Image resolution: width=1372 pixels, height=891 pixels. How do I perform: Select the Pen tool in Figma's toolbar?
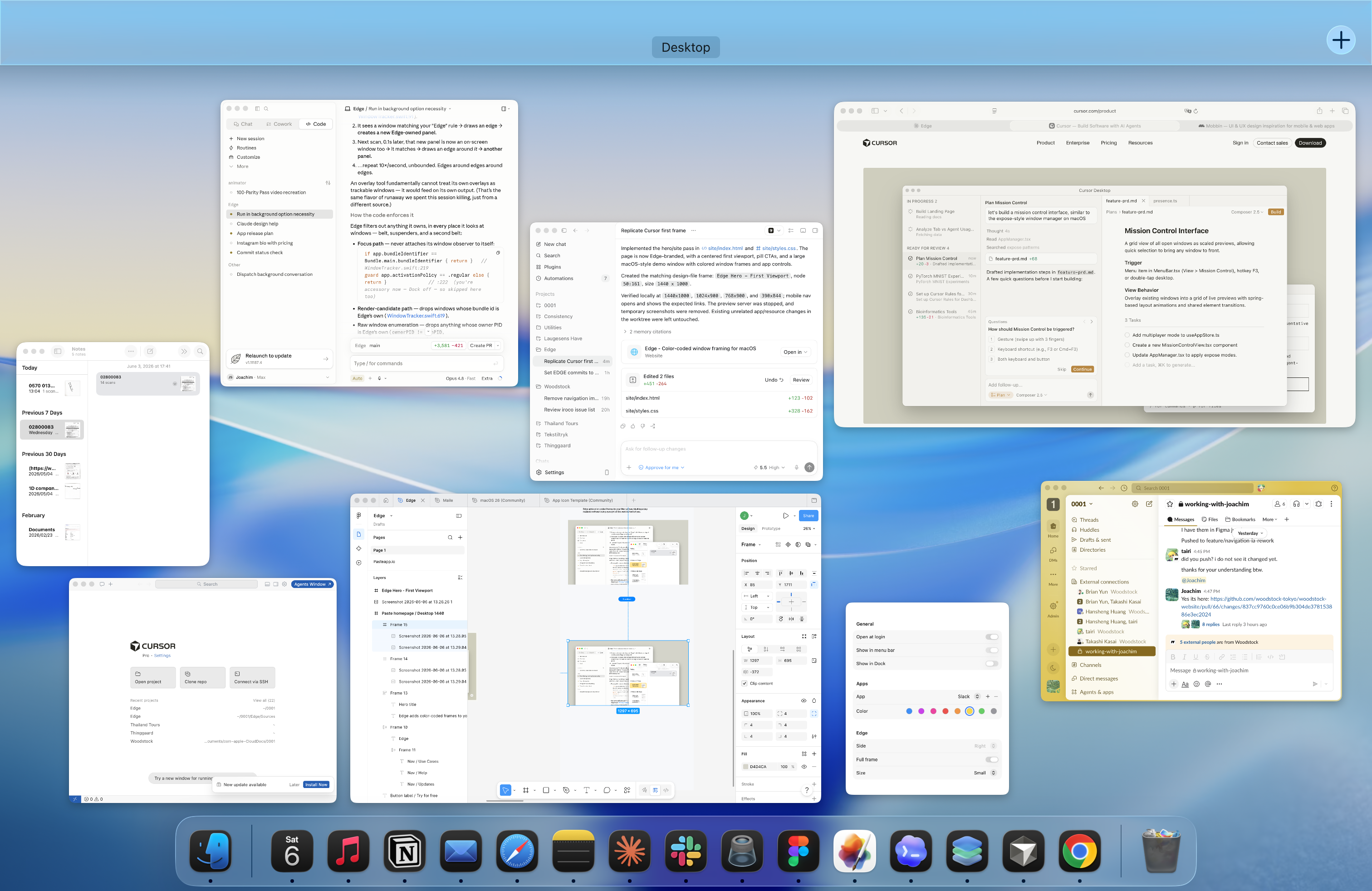tap(566, 790)
